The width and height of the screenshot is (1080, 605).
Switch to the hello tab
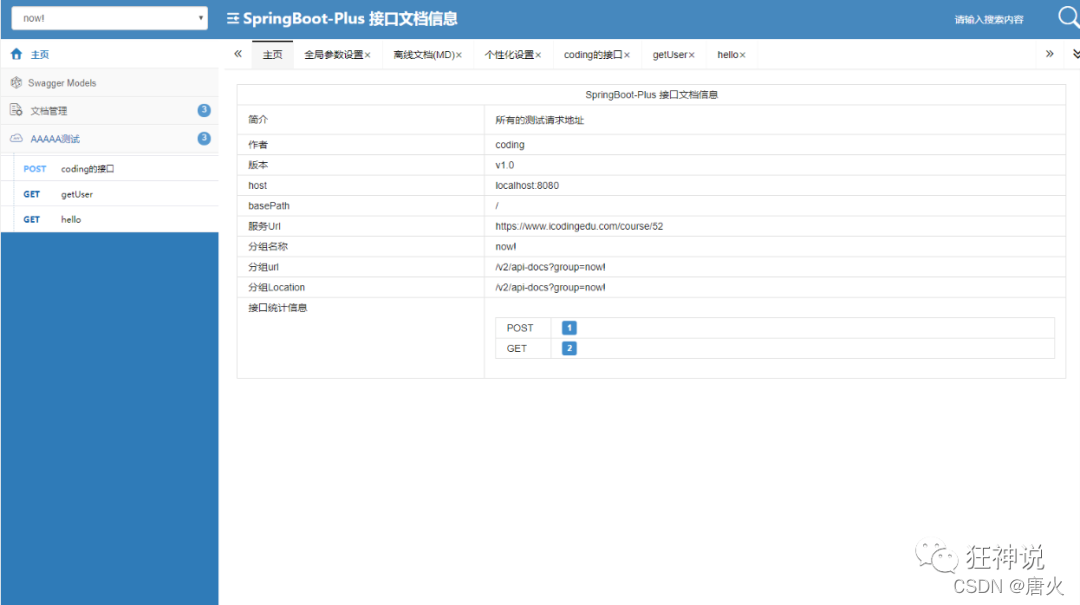(x=727, y=55)
